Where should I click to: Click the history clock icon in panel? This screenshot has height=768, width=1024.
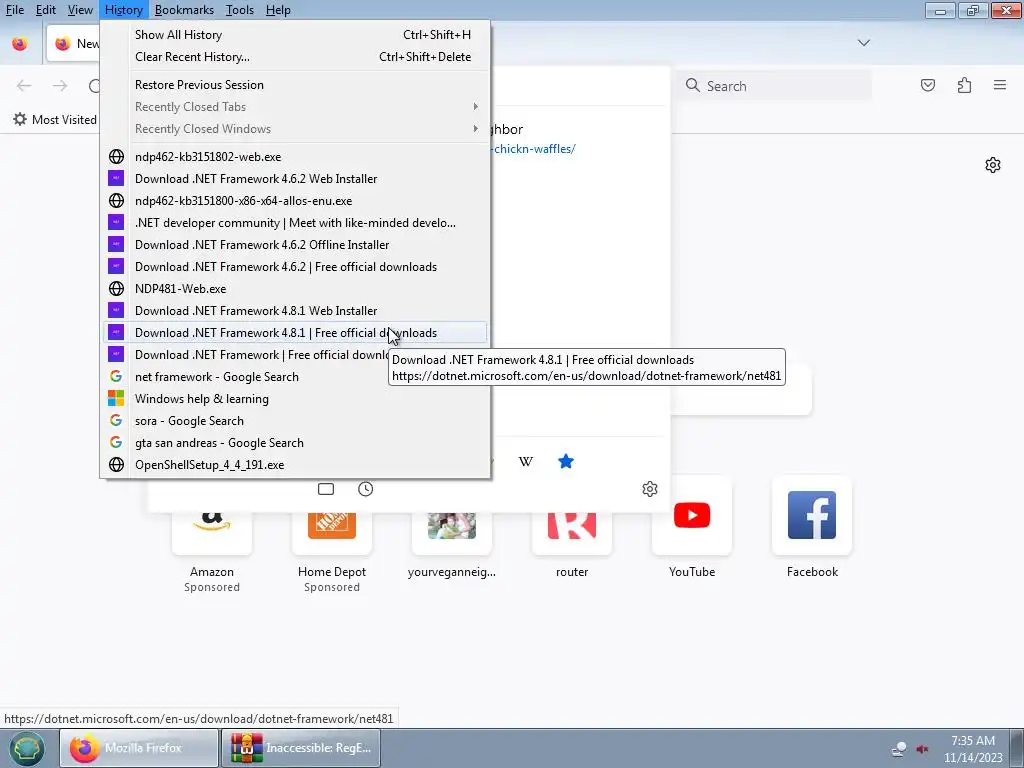click(365, 489)
